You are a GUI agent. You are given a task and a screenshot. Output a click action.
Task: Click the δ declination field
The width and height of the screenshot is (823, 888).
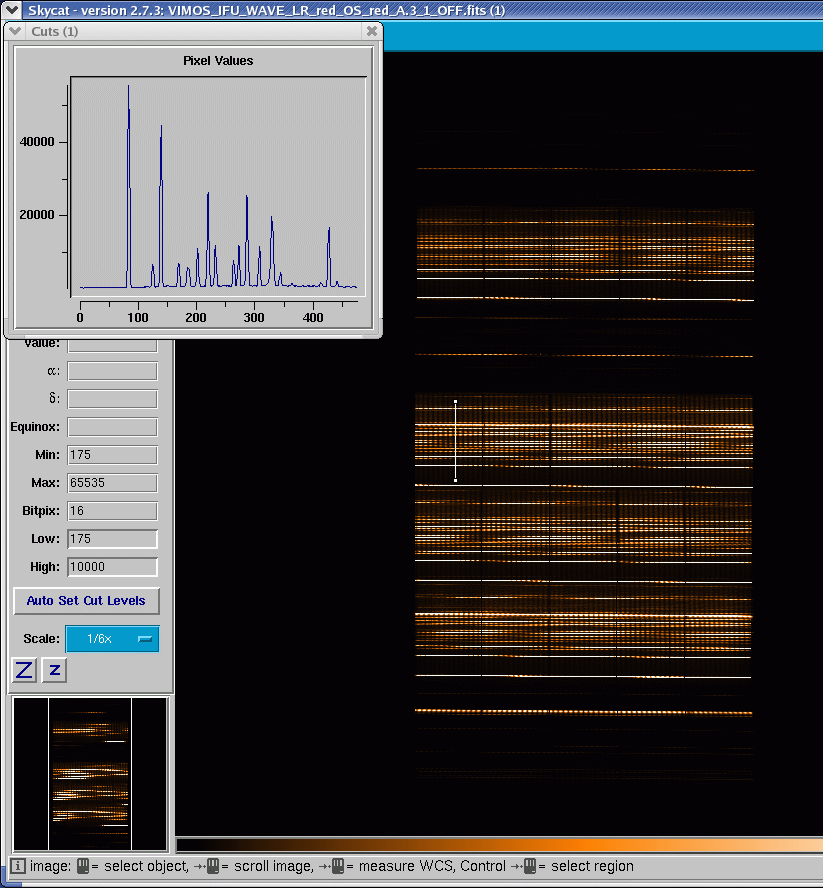coord(112,399)
